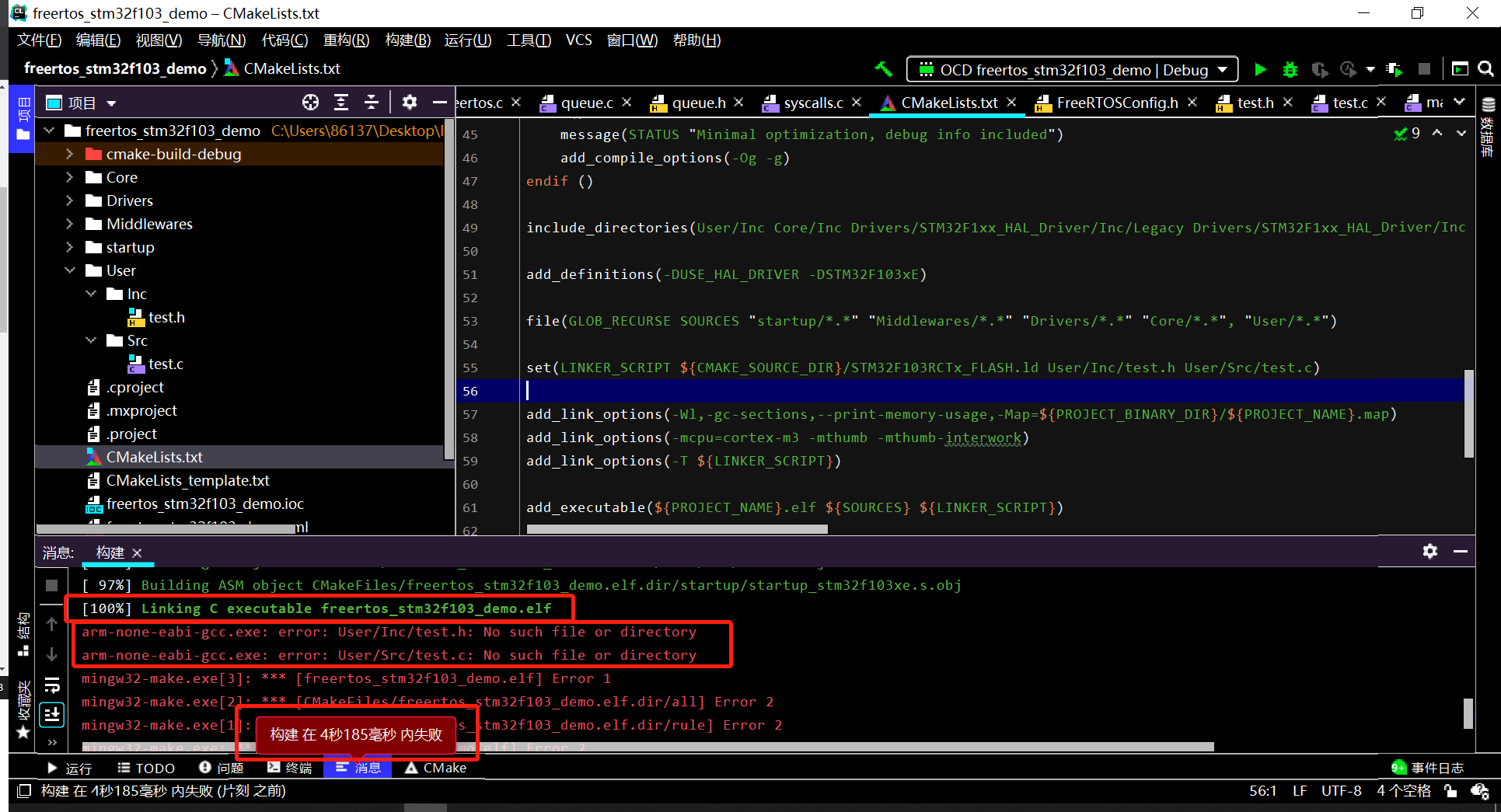Click the Debug bug icon
Image resolution: width=1501 pixels, height=812 pixels.
point(1290,70)
